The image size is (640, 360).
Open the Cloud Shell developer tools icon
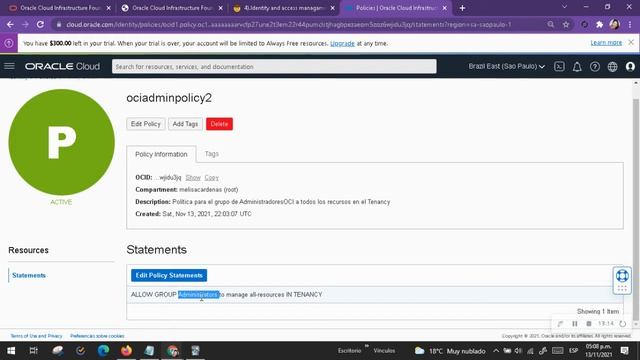559,67
